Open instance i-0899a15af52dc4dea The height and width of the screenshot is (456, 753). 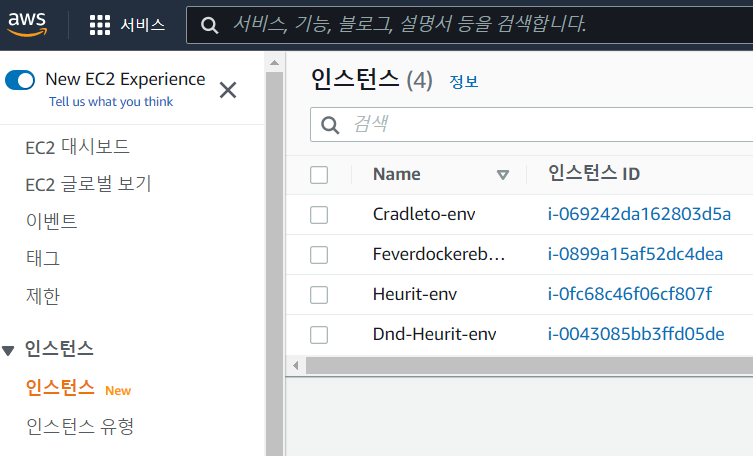pos(635,254)
